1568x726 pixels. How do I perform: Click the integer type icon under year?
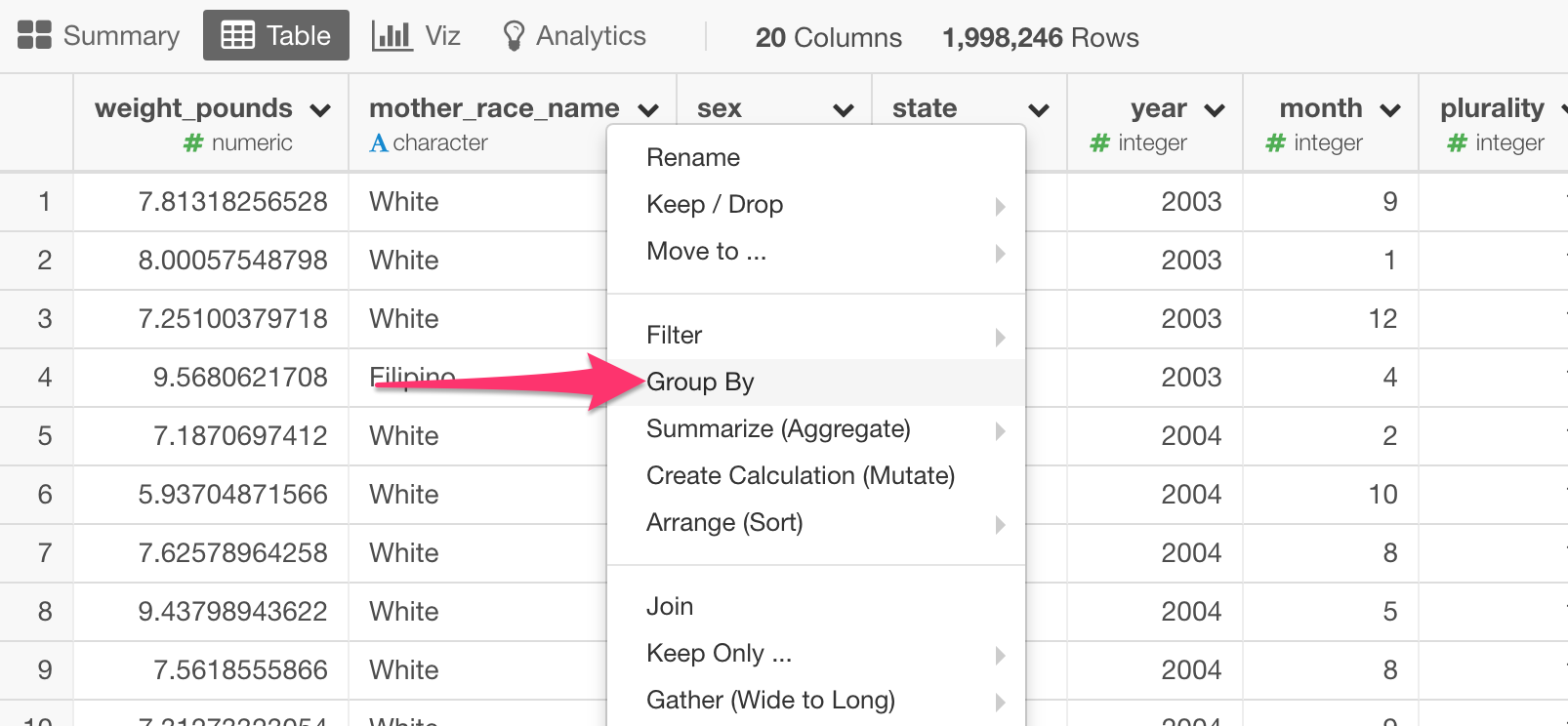tap(1099, 143)
